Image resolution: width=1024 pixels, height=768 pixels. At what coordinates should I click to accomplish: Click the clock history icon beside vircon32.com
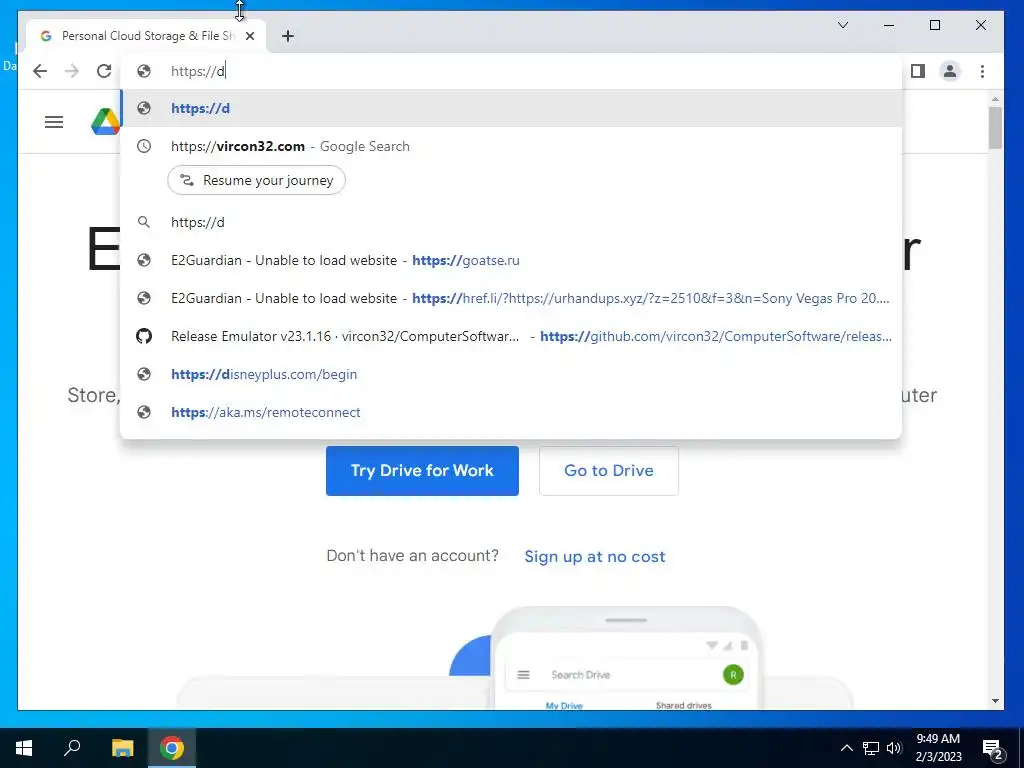click(144, 146)
